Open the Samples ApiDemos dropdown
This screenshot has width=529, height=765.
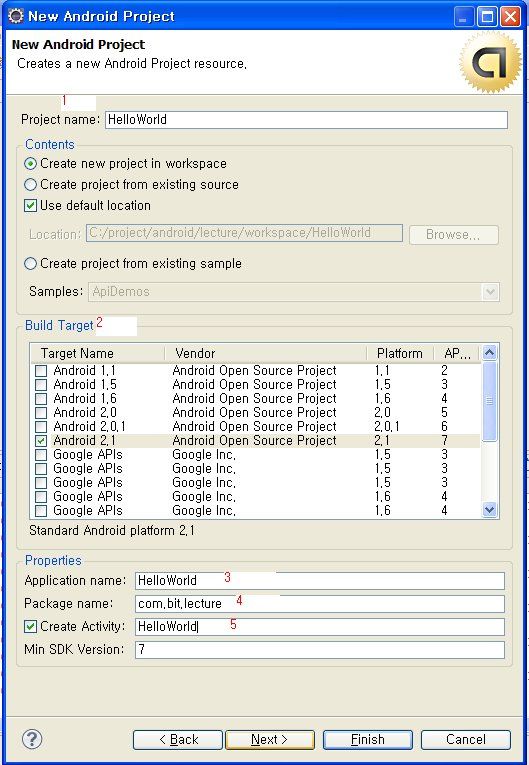(490, 292)
